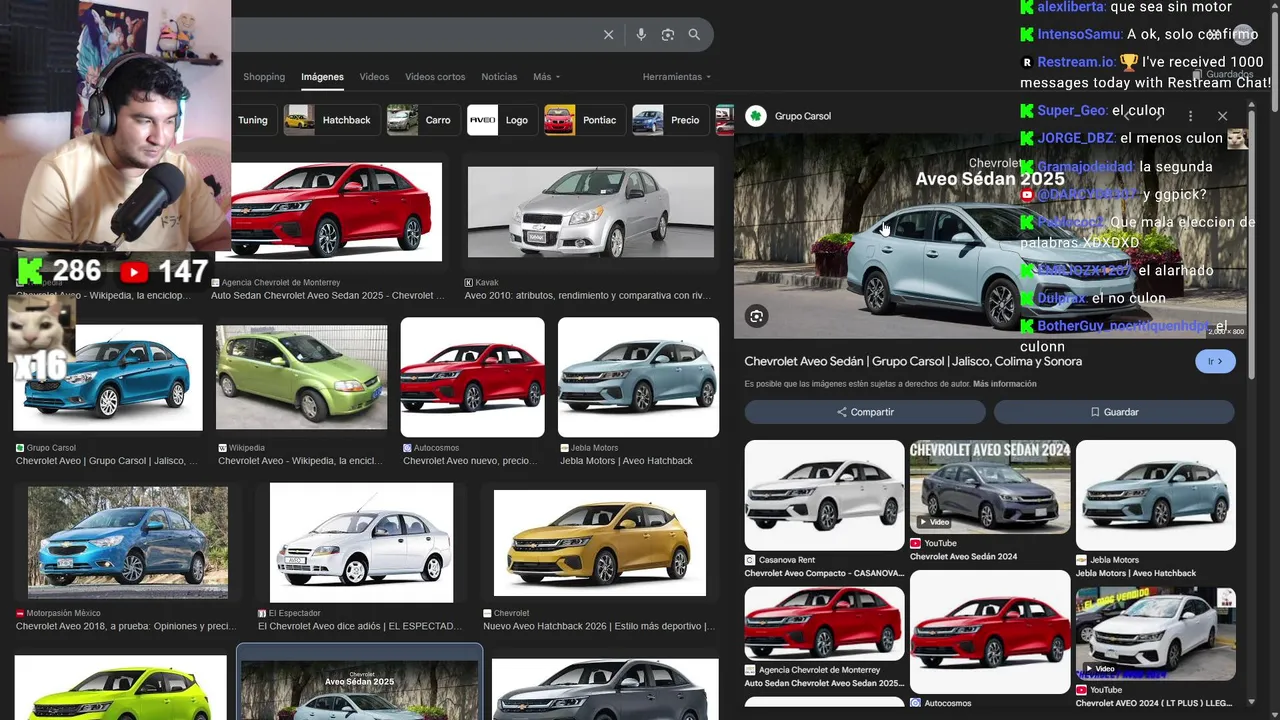Click the Compartir button

(865, 412)
